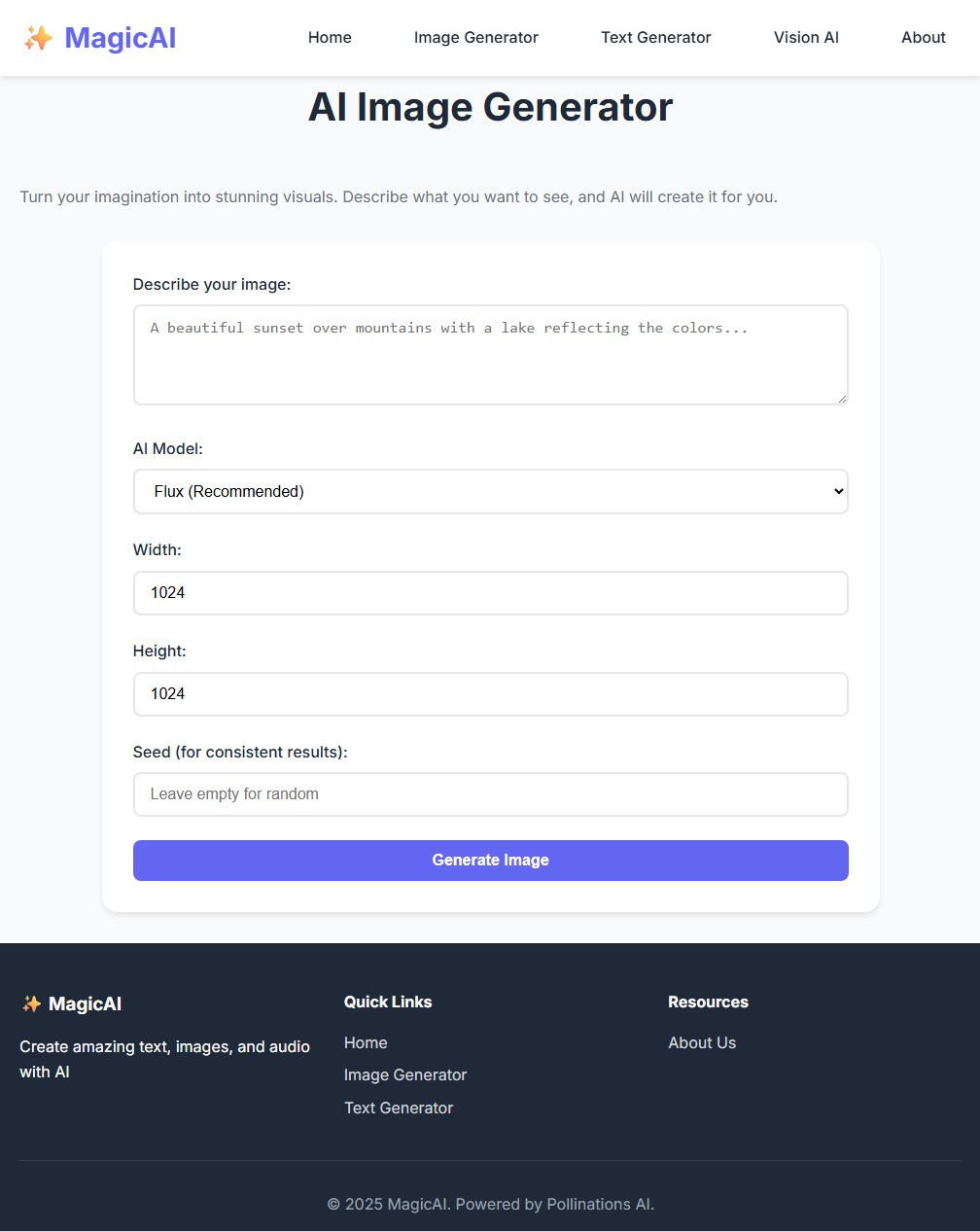Click the footer MagicAI brand name

click(85, 1004)
